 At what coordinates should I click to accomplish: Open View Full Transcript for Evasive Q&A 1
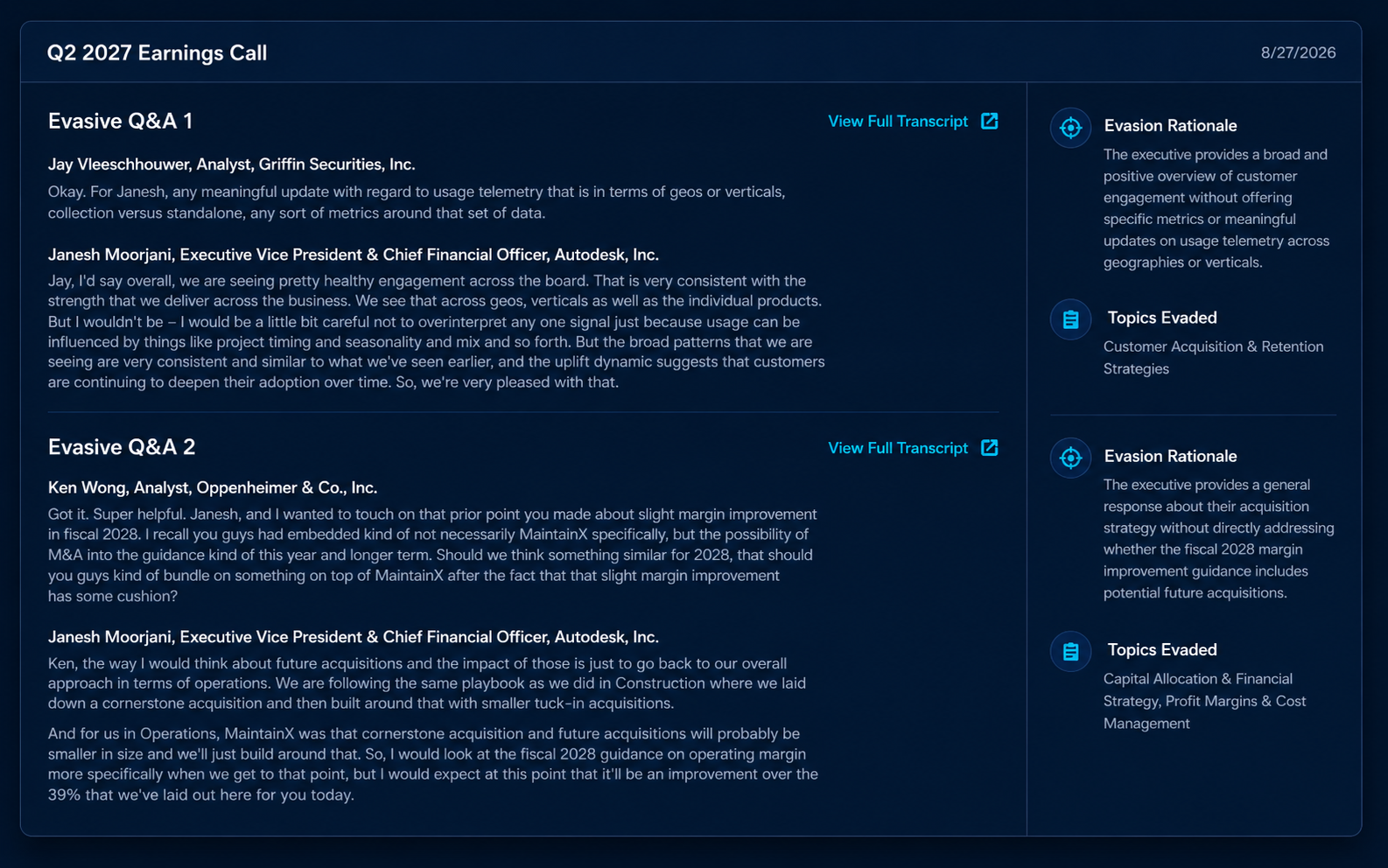[898, 121]
